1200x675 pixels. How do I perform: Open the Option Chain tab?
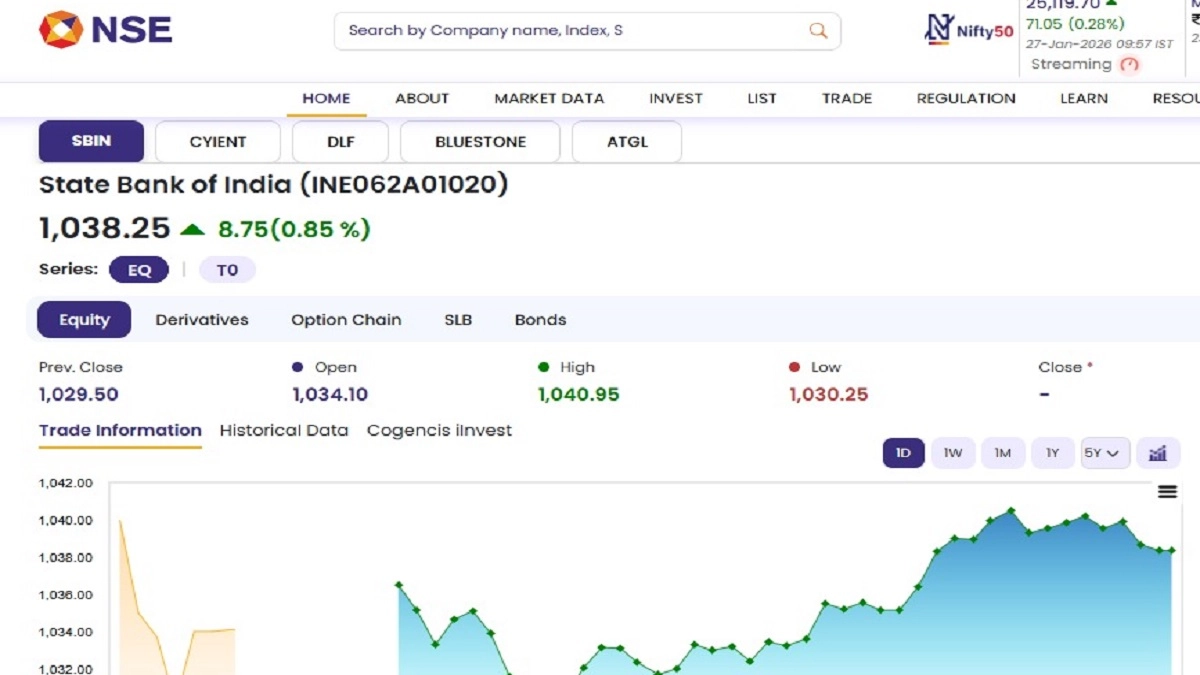click(346, 320)
